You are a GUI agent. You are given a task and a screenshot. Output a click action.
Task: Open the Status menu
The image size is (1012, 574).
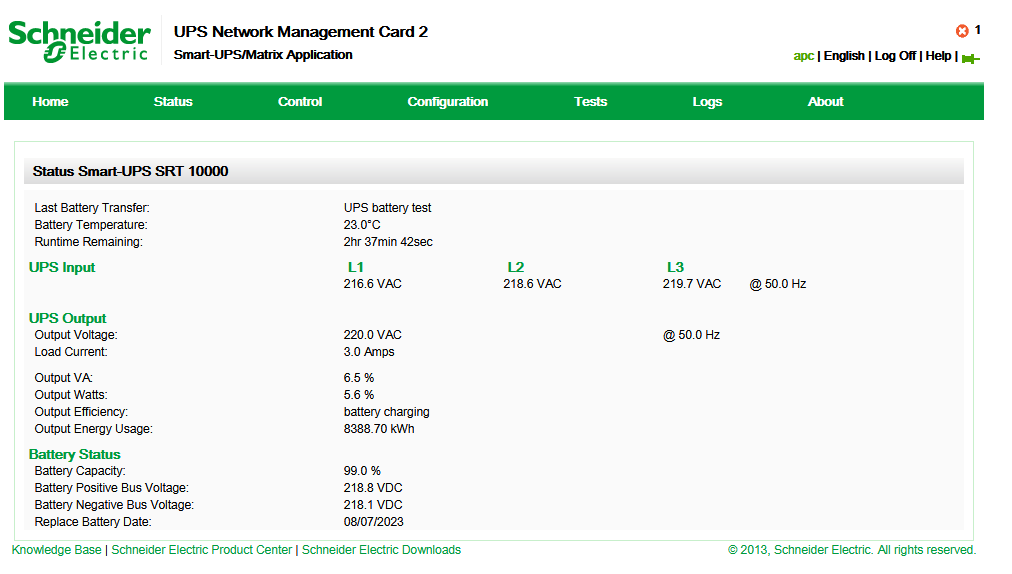[173, 101]
